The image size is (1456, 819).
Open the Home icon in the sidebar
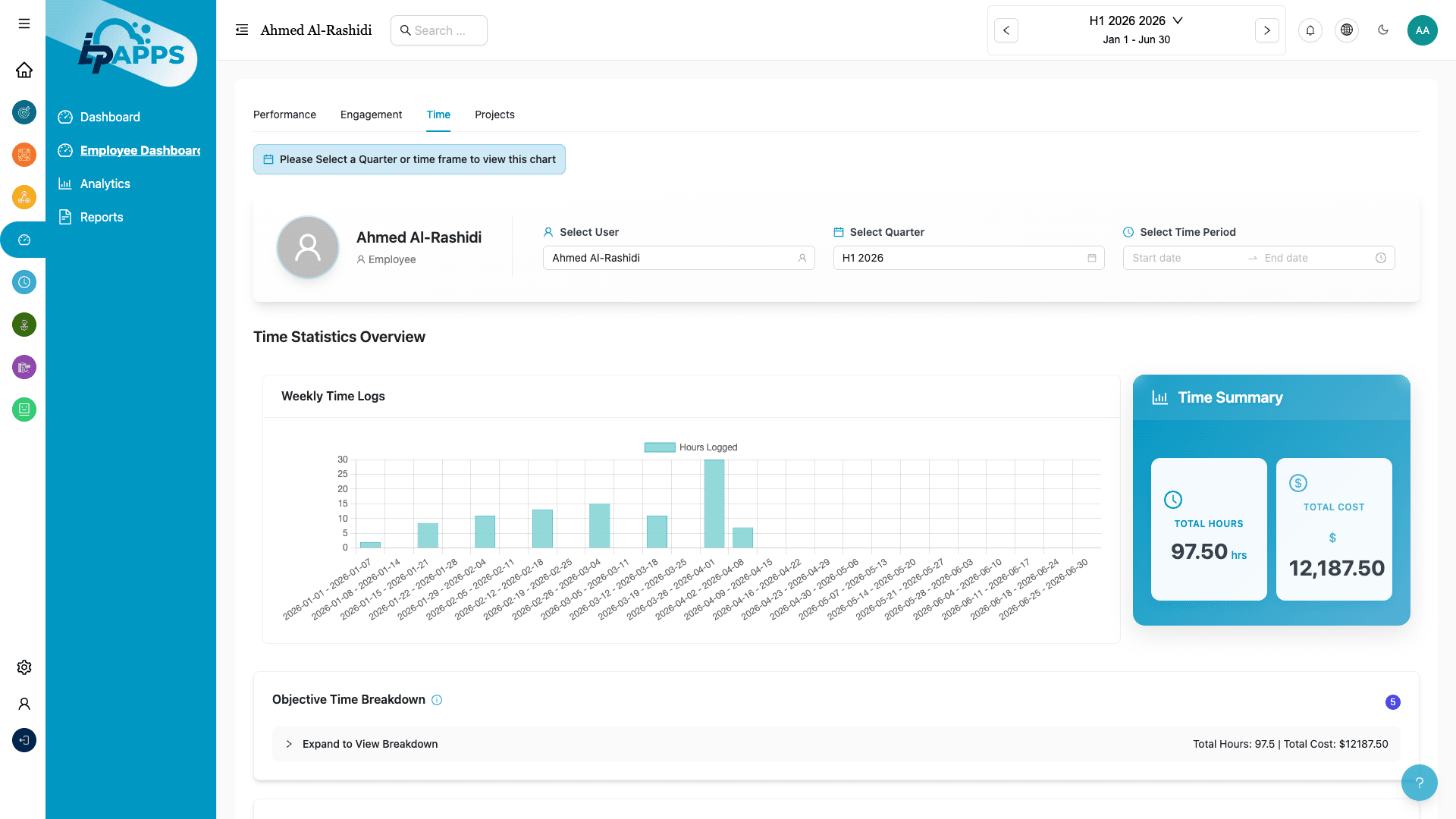(24, 70)
